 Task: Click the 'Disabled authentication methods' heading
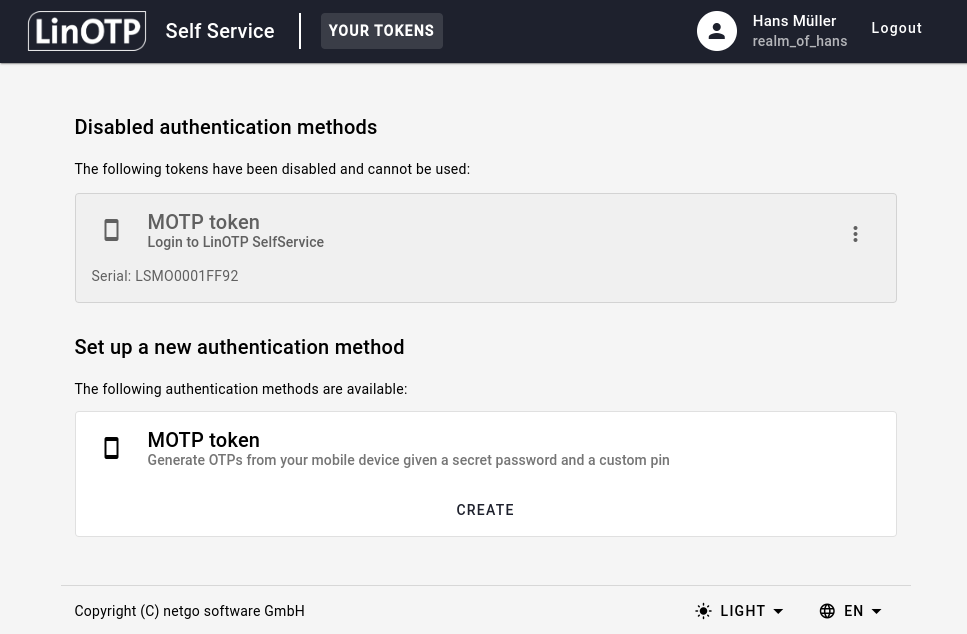point(225,127)
